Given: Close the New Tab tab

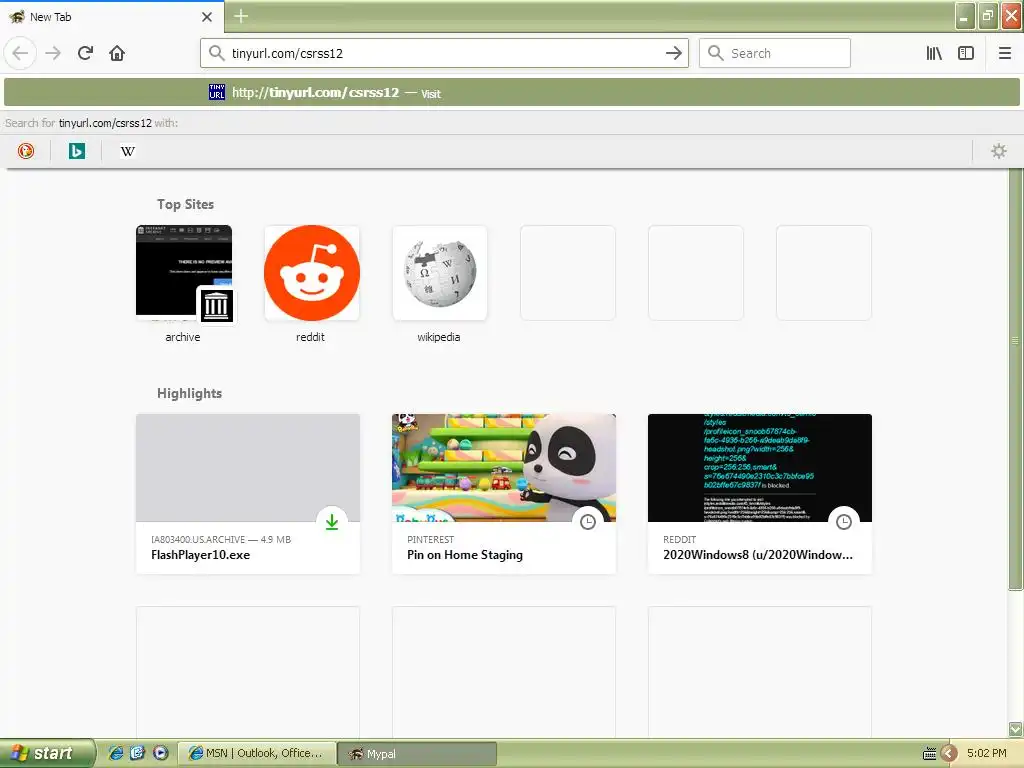Looking at the screenshot, I should (x=207, y=16).
